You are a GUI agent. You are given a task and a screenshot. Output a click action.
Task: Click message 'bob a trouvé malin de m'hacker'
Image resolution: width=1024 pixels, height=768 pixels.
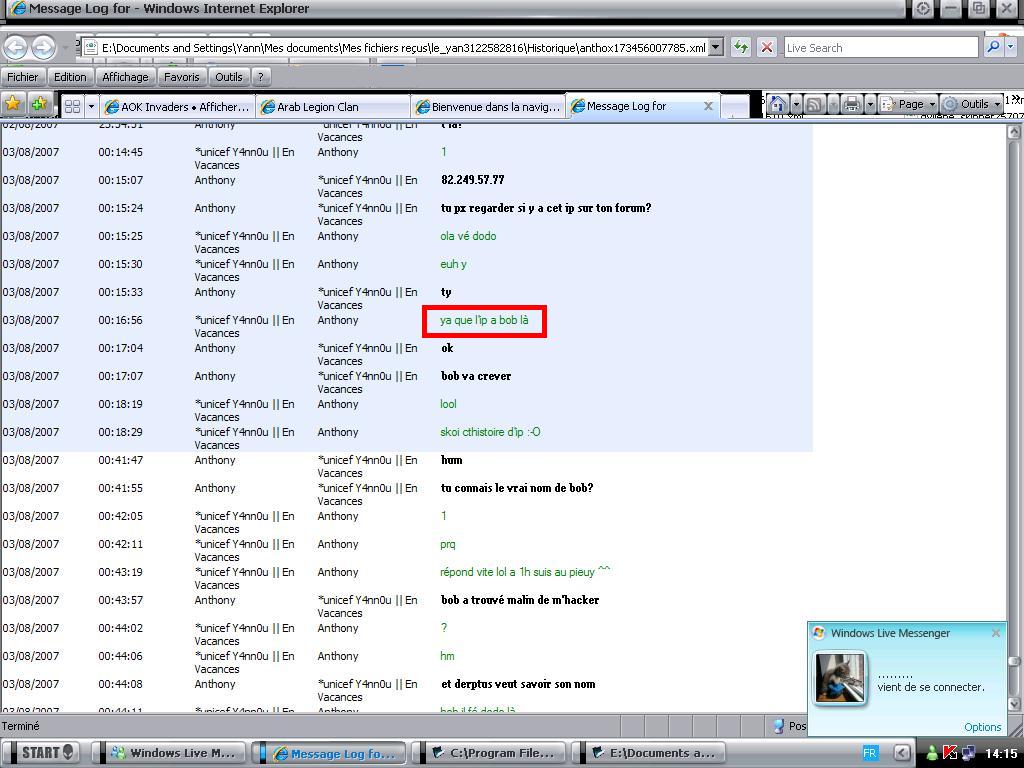(520, 600)
